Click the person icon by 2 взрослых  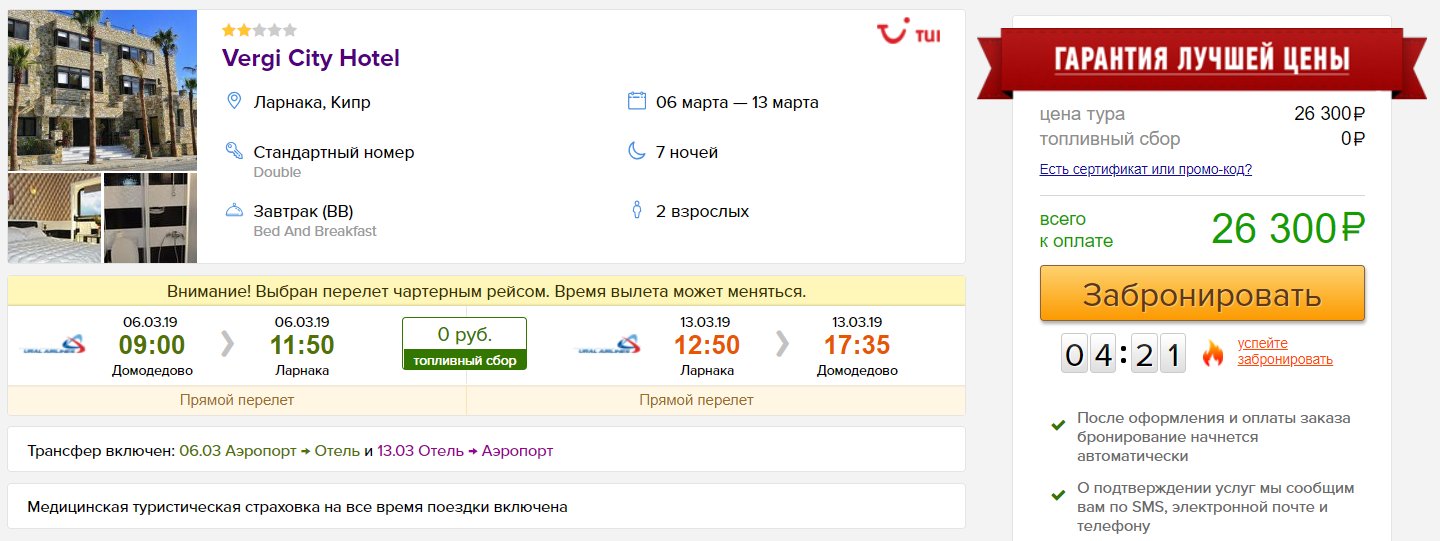click(x=636, y=211)
